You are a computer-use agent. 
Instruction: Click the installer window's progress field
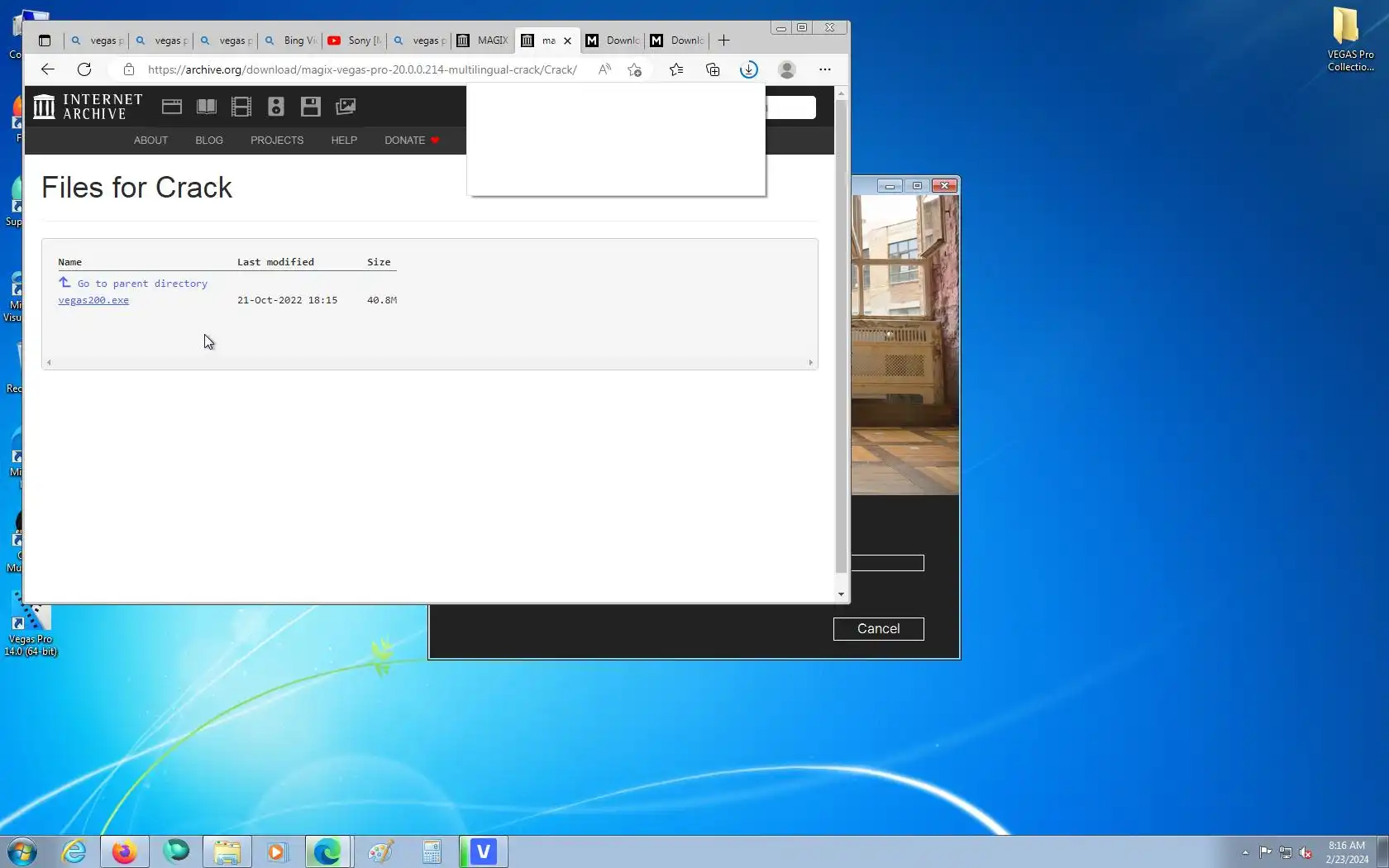click(x=887, y=563)
